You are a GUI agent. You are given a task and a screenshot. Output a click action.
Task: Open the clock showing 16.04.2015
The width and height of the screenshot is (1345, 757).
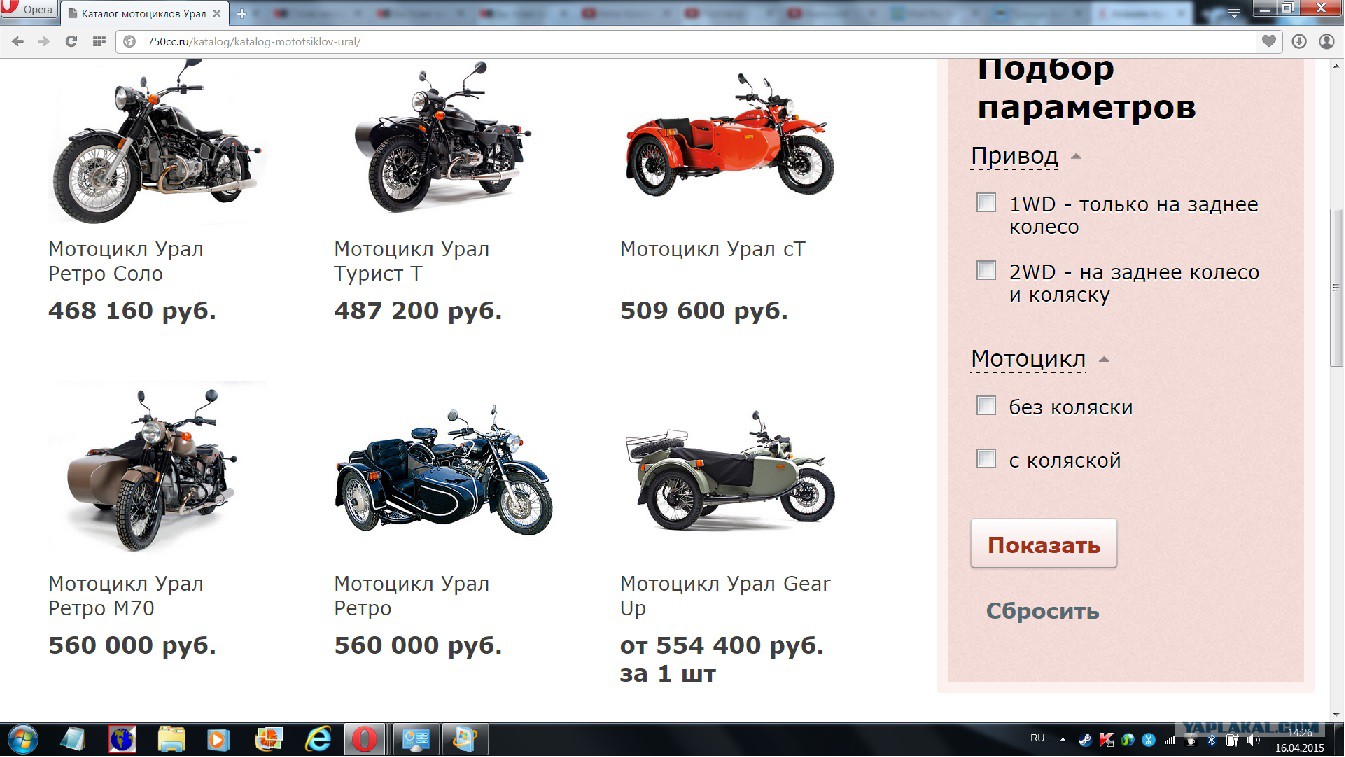[1300, 740]
